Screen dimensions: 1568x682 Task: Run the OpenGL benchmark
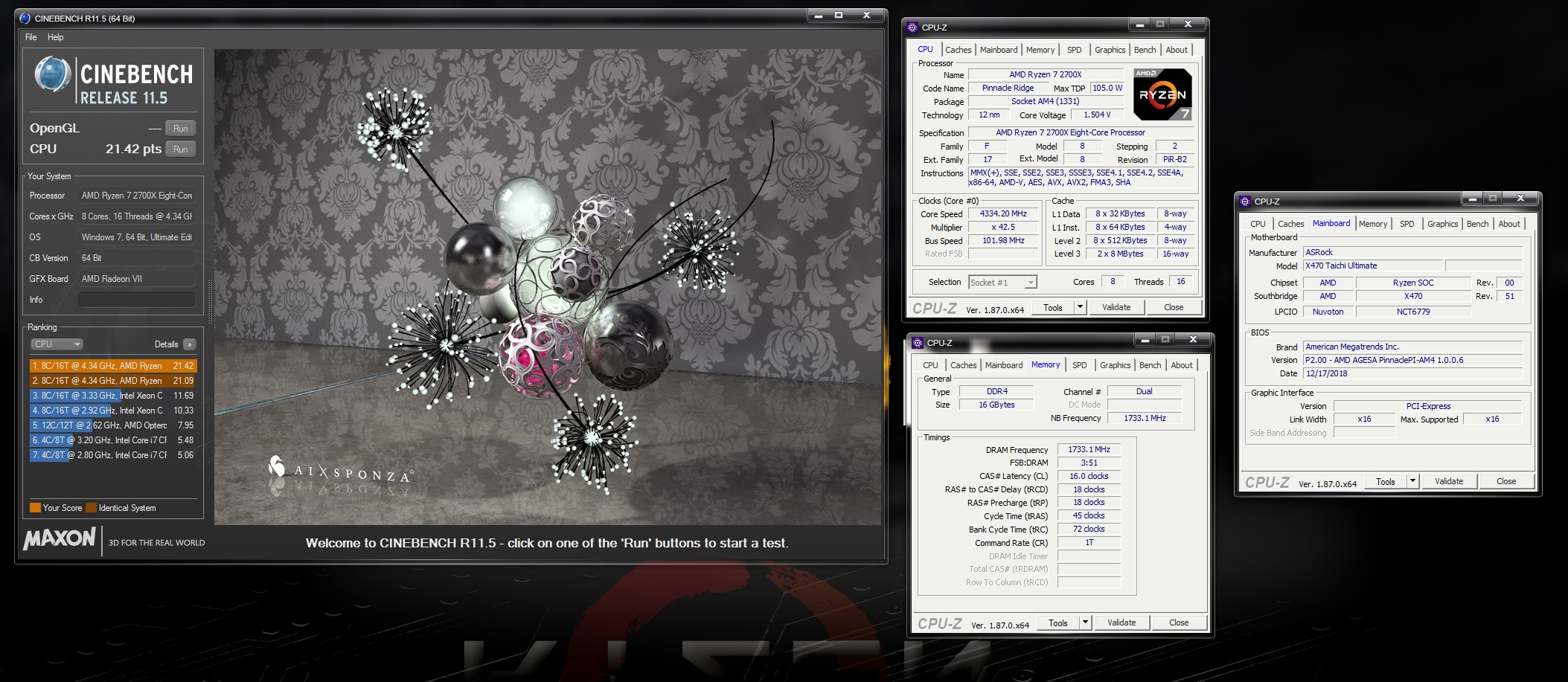180,128
